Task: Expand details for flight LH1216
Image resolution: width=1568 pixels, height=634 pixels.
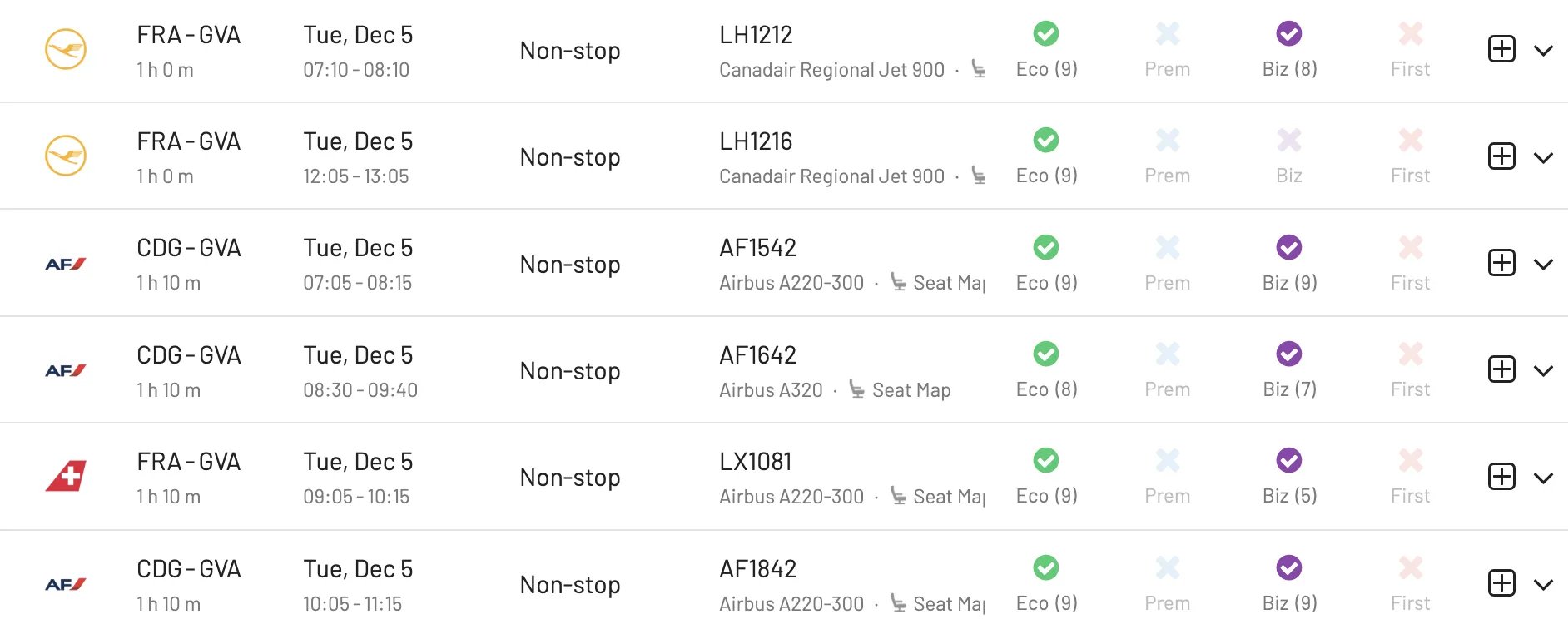Action: pos(1543,157)
